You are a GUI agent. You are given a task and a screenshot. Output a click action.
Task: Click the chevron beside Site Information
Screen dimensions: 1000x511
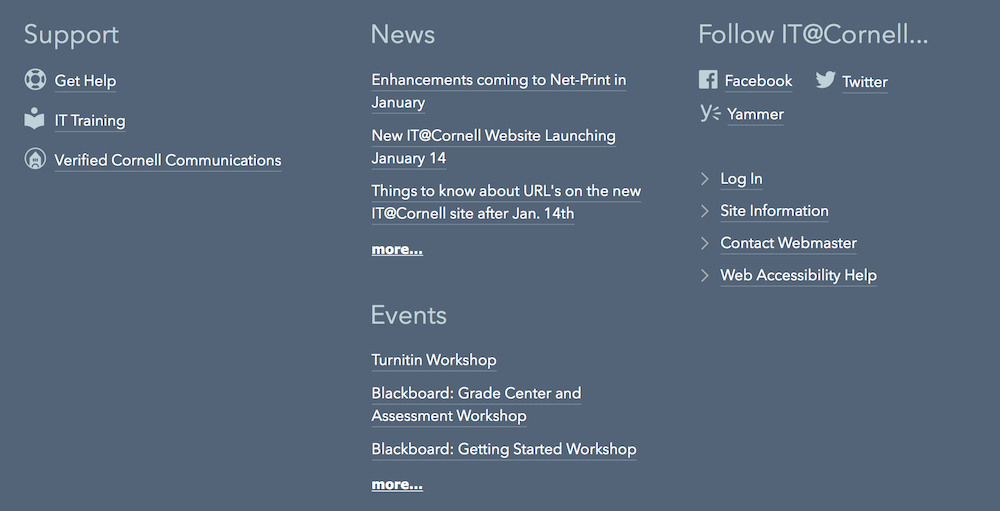(x=705, y=211)
